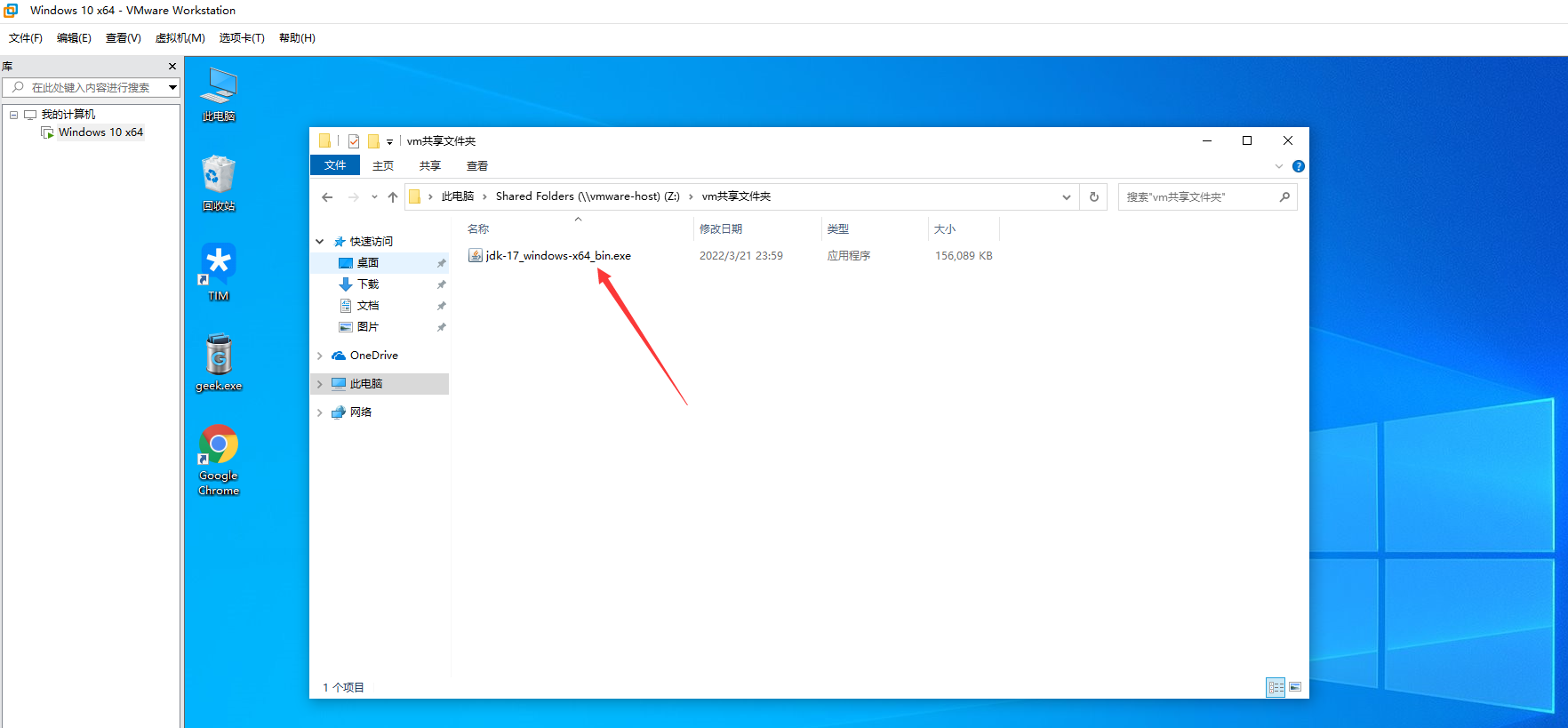Image resolution: width=1568 pixels, height=728 pixels.
Task: Click the properties checkmark icon in quick access toolbar
Action: click(x=354, y=141)
